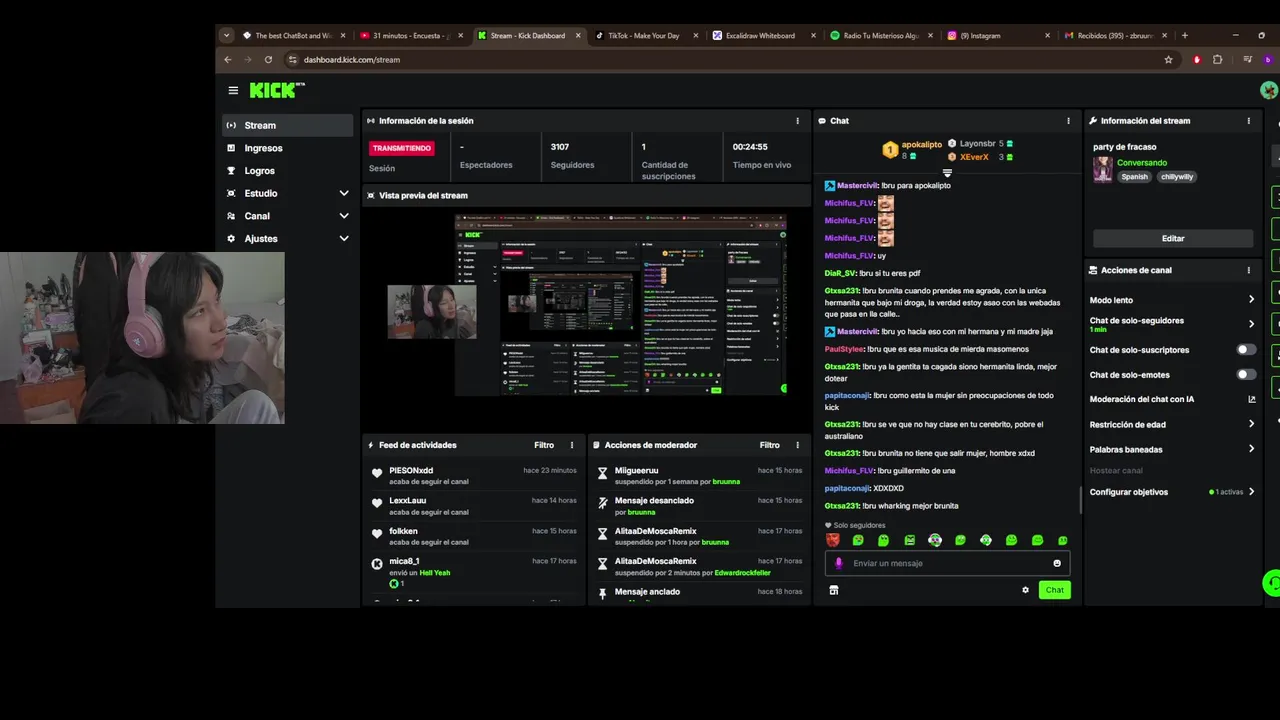Toggle Chat de solo-suscriptores
Image resolution: width=1280 pixels, height=720 pixels.
(1246, 350)
